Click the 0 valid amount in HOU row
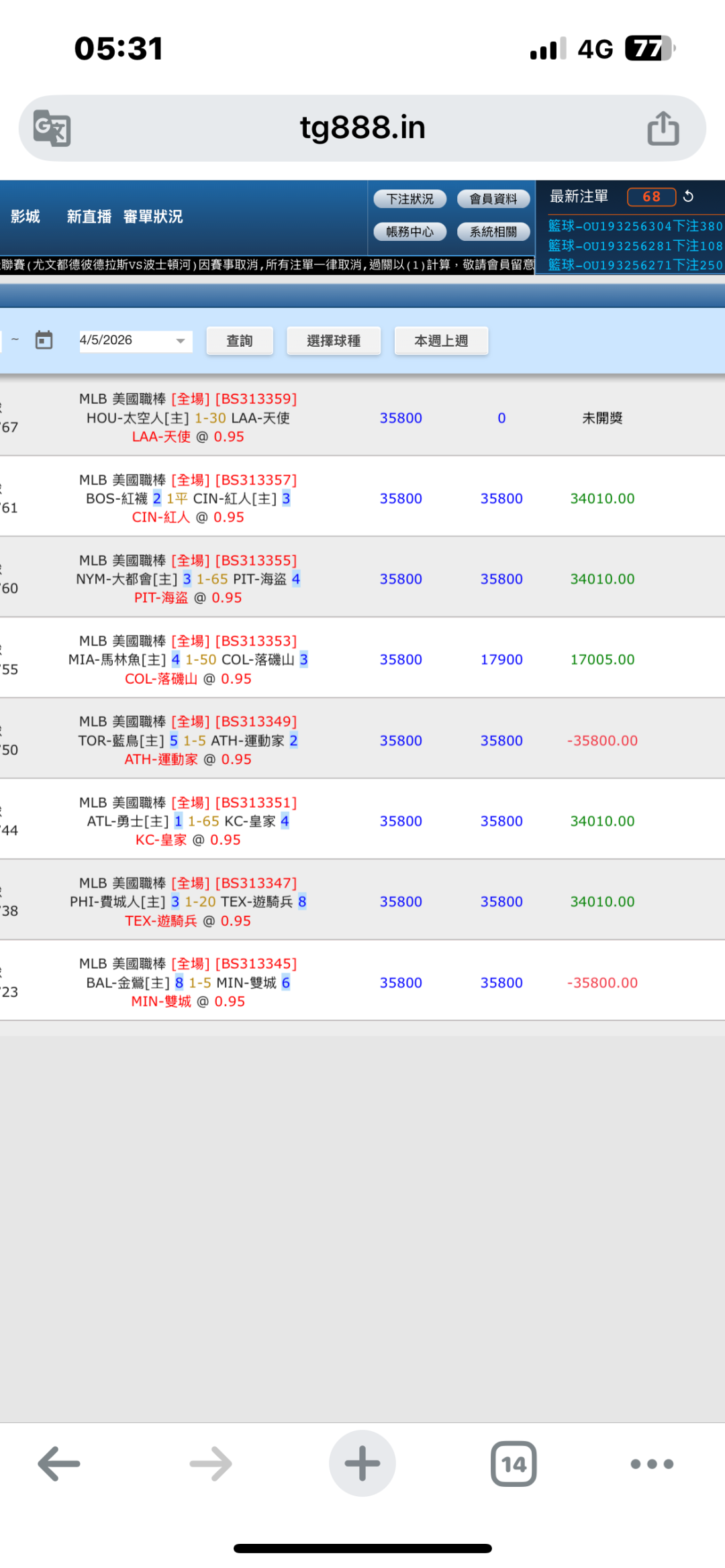The width and height of the screenshot is (725, 1568). (501, 418)
